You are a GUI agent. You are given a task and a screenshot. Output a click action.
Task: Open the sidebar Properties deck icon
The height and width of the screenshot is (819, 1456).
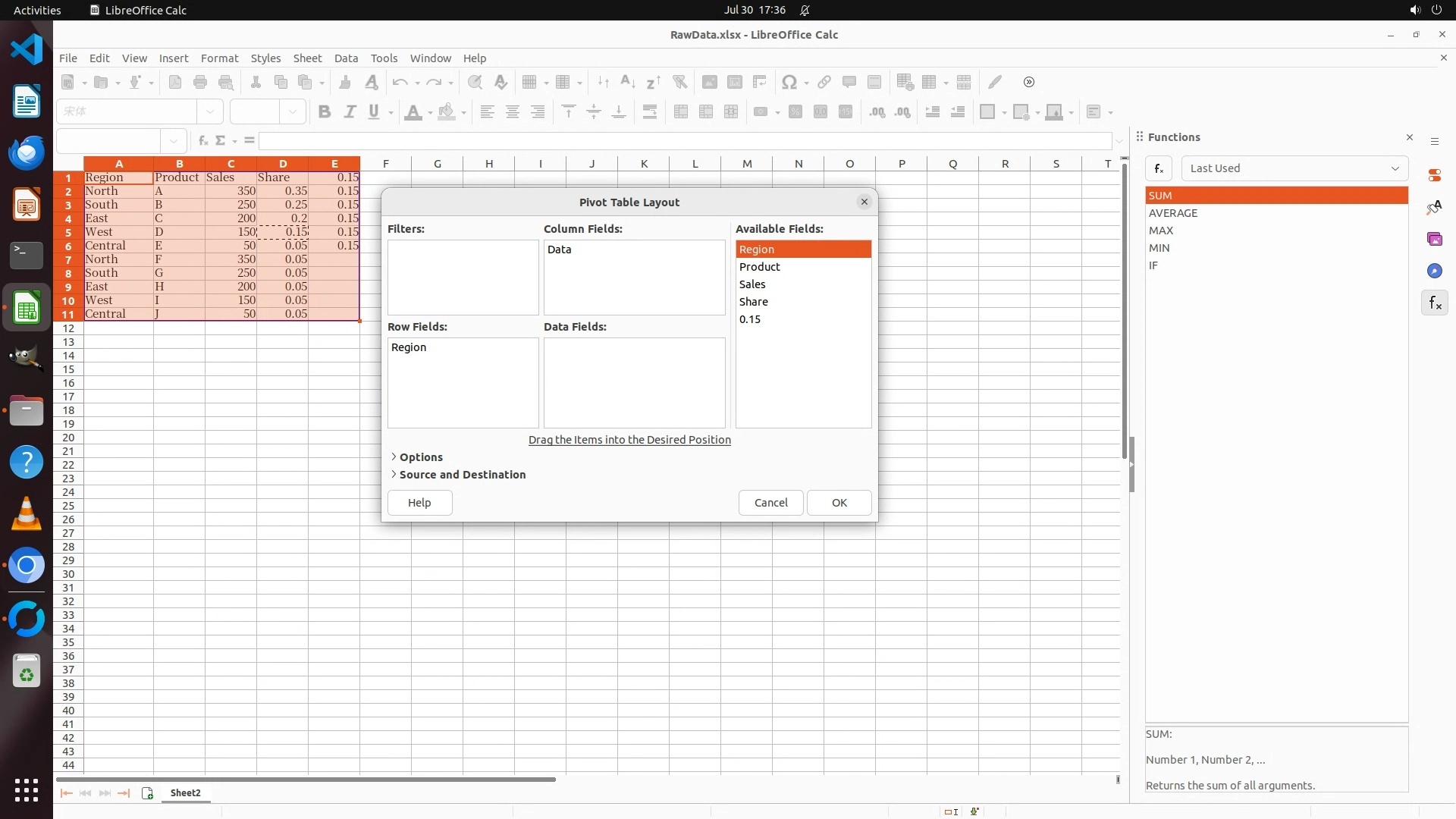(1434, 175)
